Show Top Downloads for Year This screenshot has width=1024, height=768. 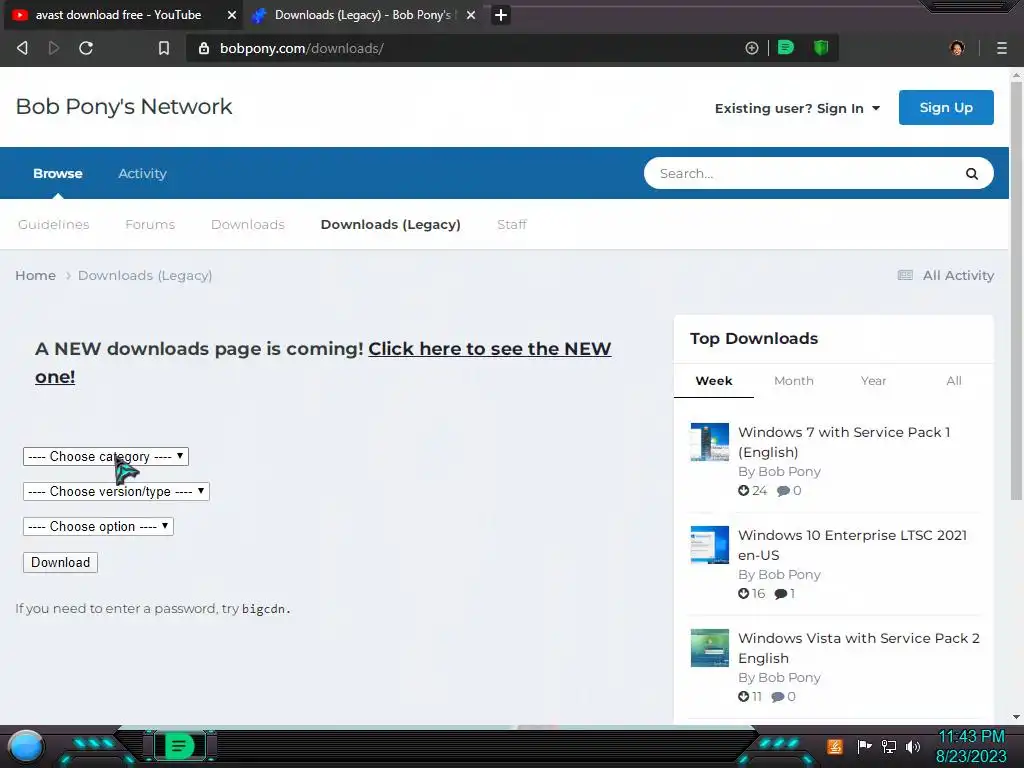873,381
